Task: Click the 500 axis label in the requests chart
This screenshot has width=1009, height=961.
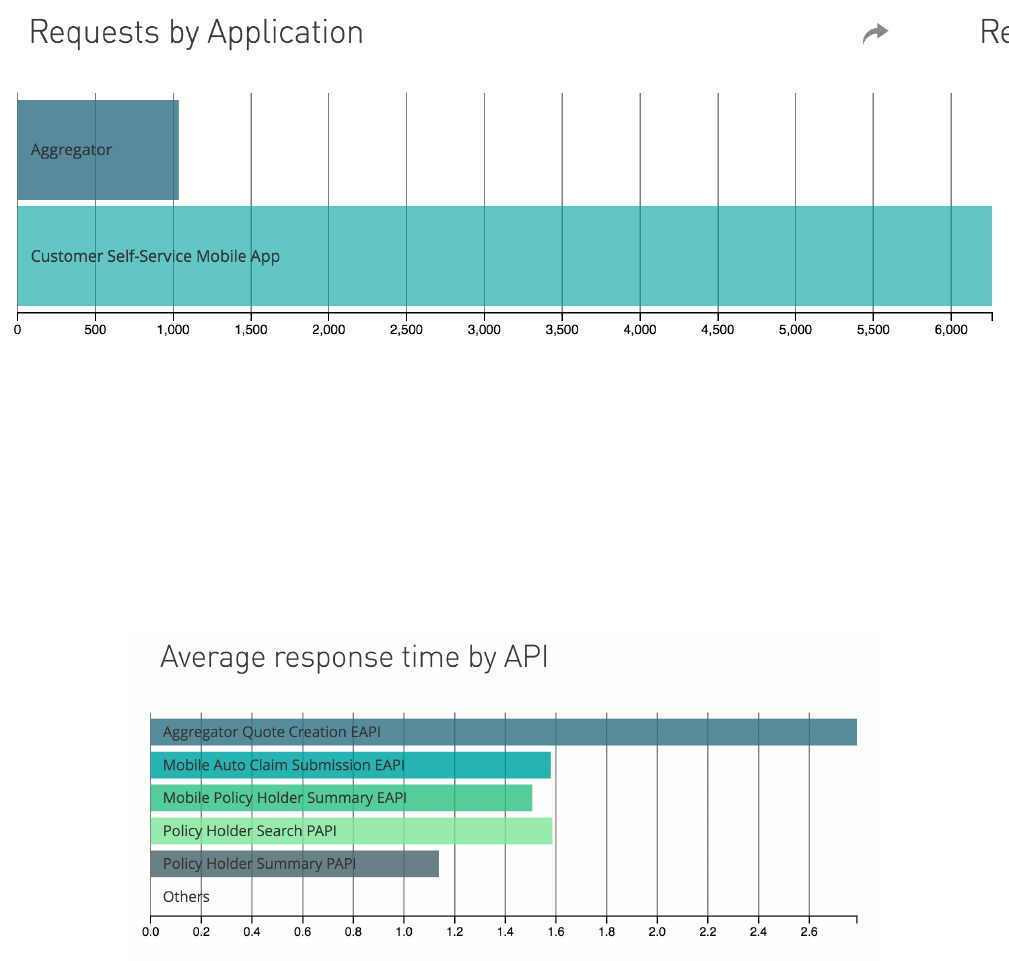Action: point(95,330)
